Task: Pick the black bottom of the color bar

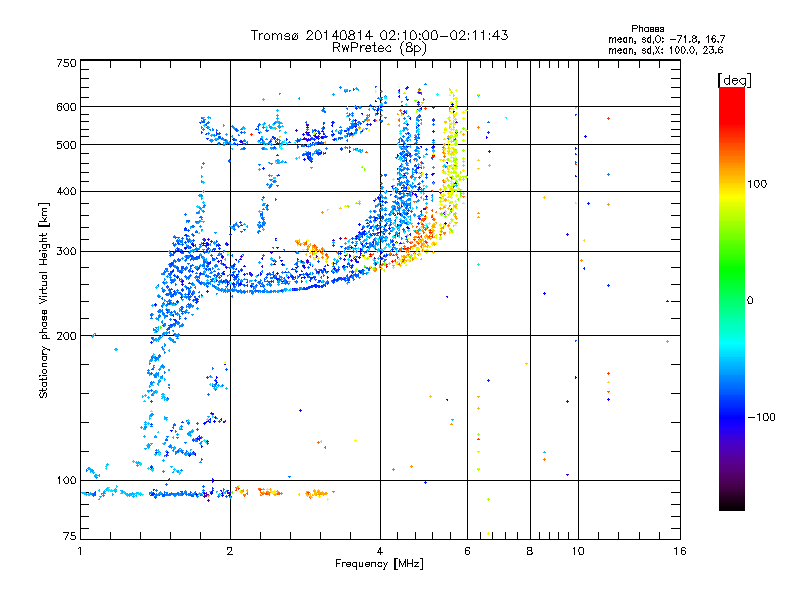Action: (x=732, y=504)
